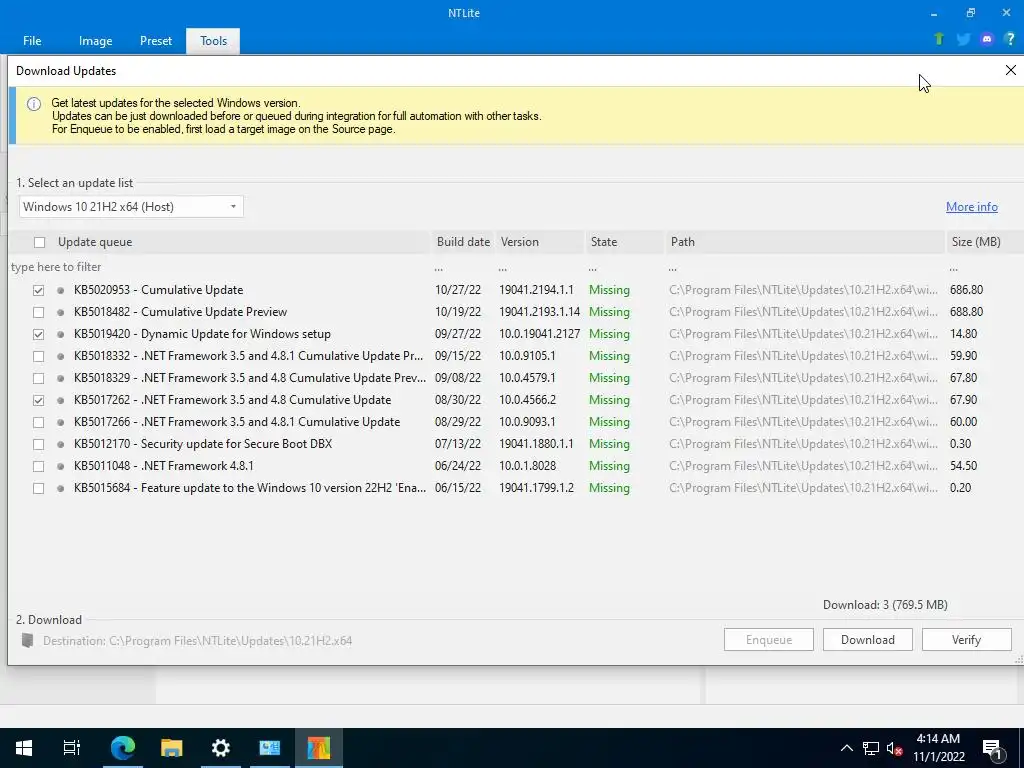Click status dot for KB5020953
1024x768 pixels.
tap(61, 290)
